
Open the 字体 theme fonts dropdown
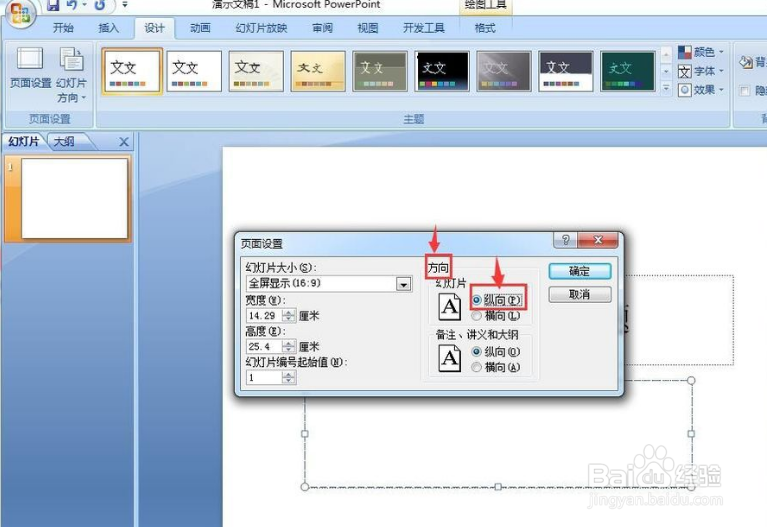(x=701, y=71)
